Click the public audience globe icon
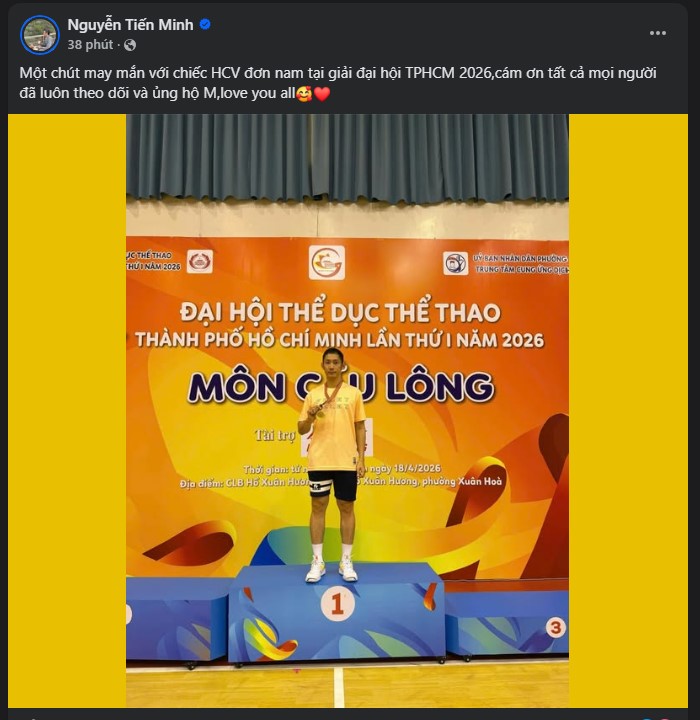 click(130, 45)
